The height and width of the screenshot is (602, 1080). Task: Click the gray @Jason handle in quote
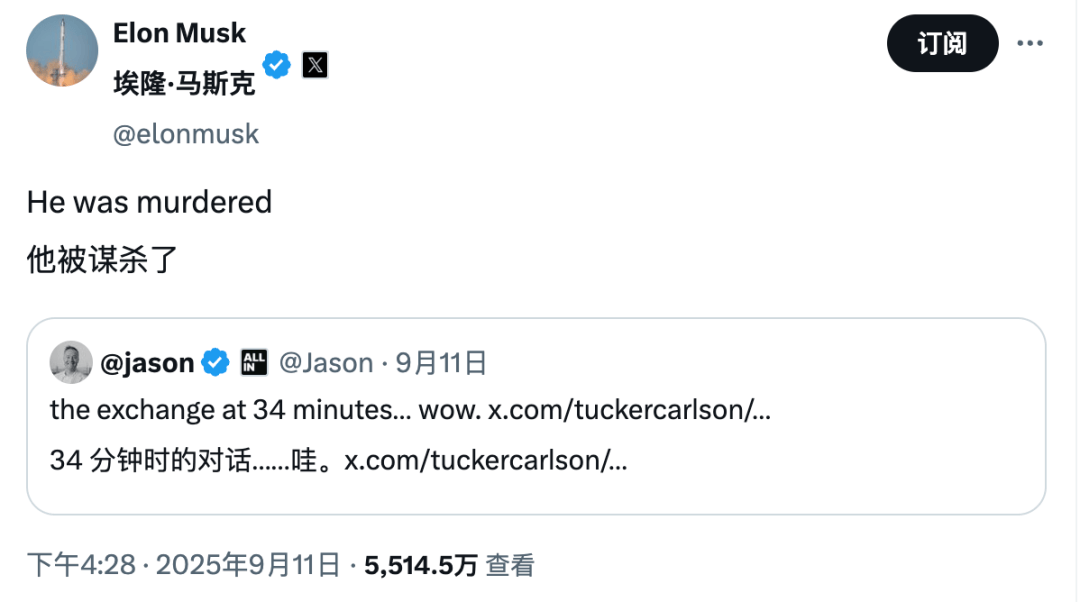pyautogui.click(x=326, y=363)
